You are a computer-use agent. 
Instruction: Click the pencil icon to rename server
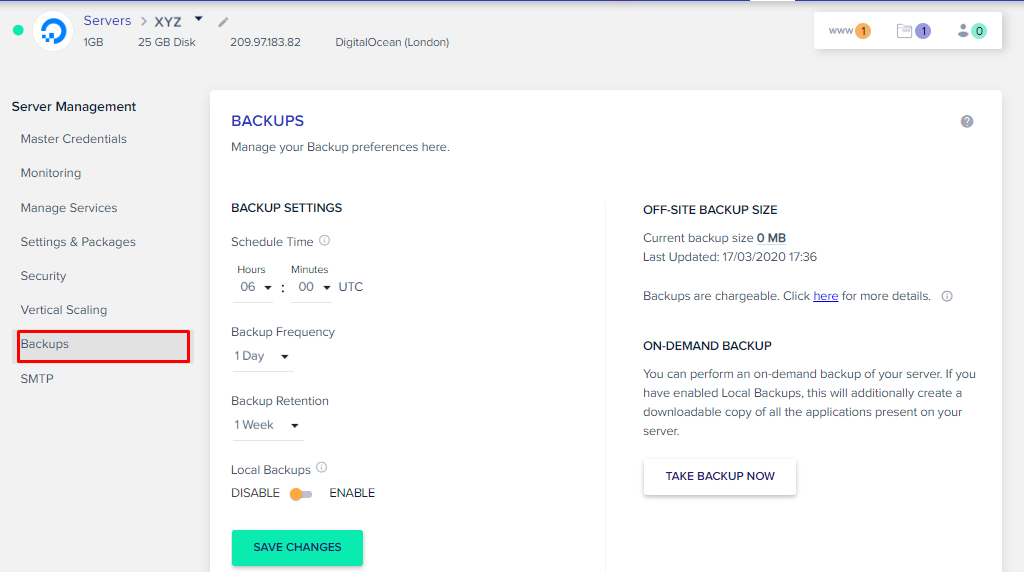tap(223, 22)
